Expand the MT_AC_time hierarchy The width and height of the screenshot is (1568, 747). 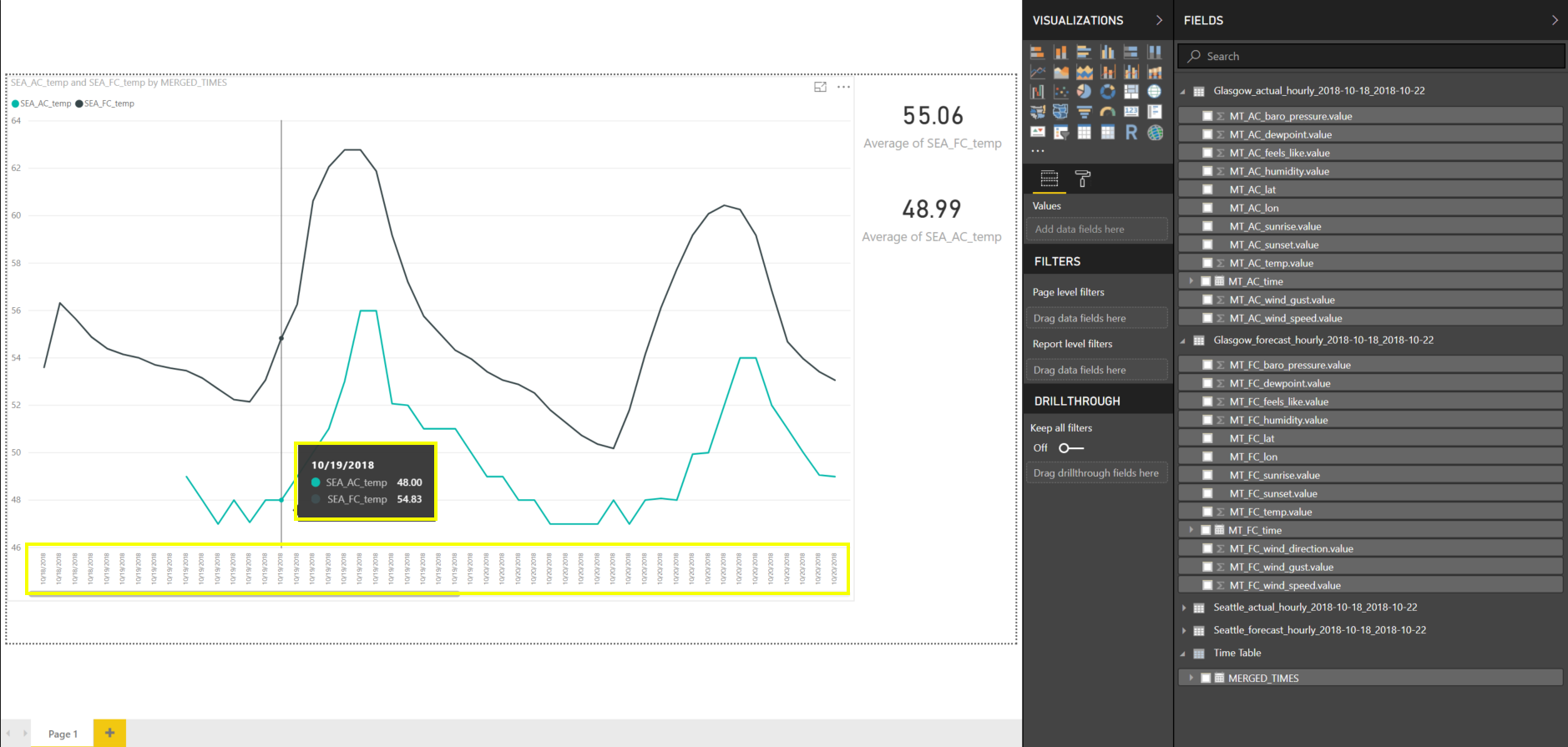pos(1191,281)
